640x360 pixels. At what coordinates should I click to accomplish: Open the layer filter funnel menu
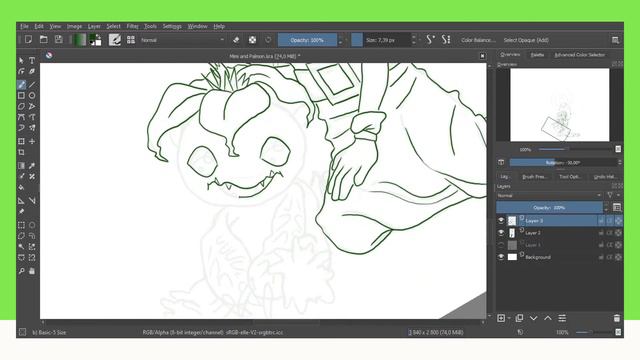point(610,196)
